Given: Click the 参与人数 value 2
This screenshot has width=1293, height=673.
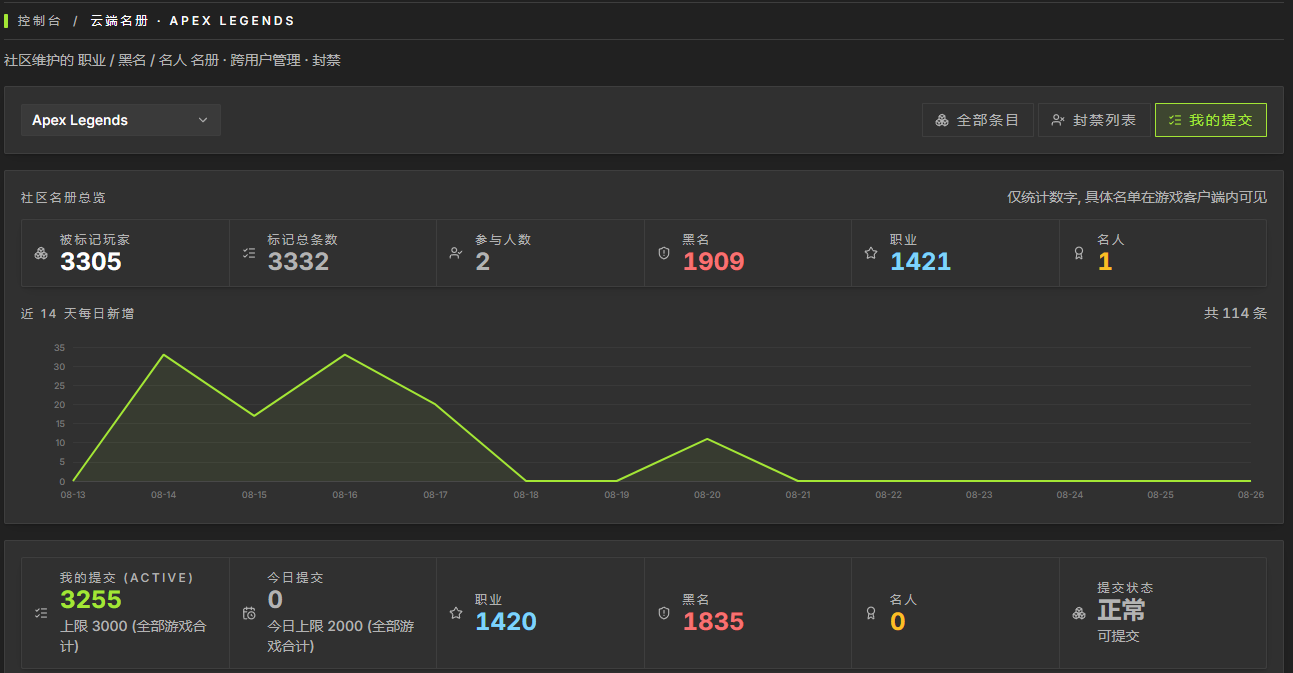Looking at the screenshot, I should [482, 262].
